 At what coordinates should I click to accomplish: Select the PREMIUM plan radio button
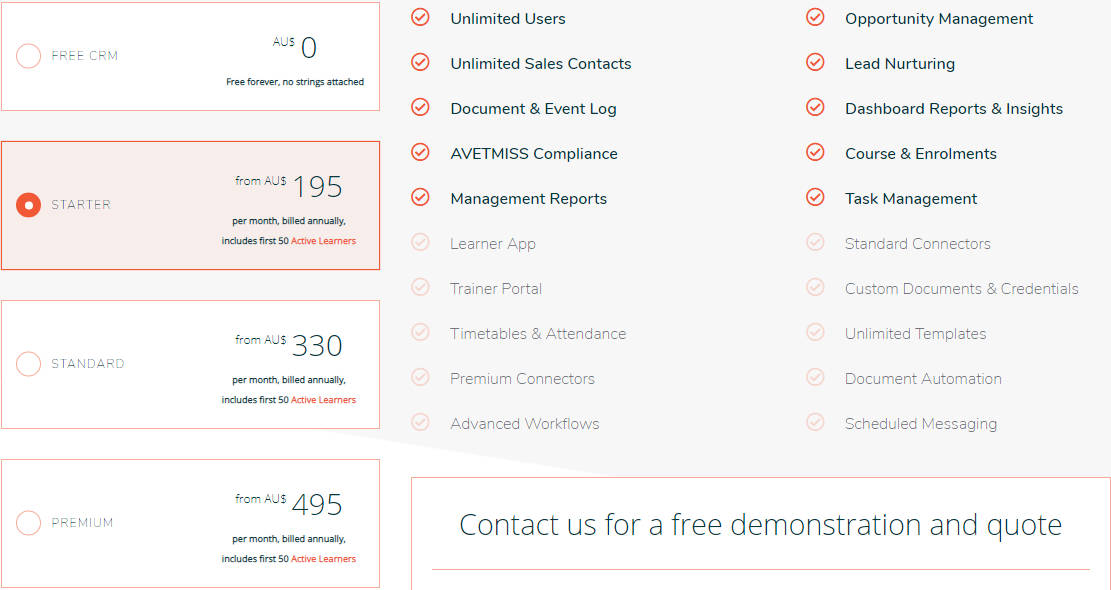click(28, 523)
